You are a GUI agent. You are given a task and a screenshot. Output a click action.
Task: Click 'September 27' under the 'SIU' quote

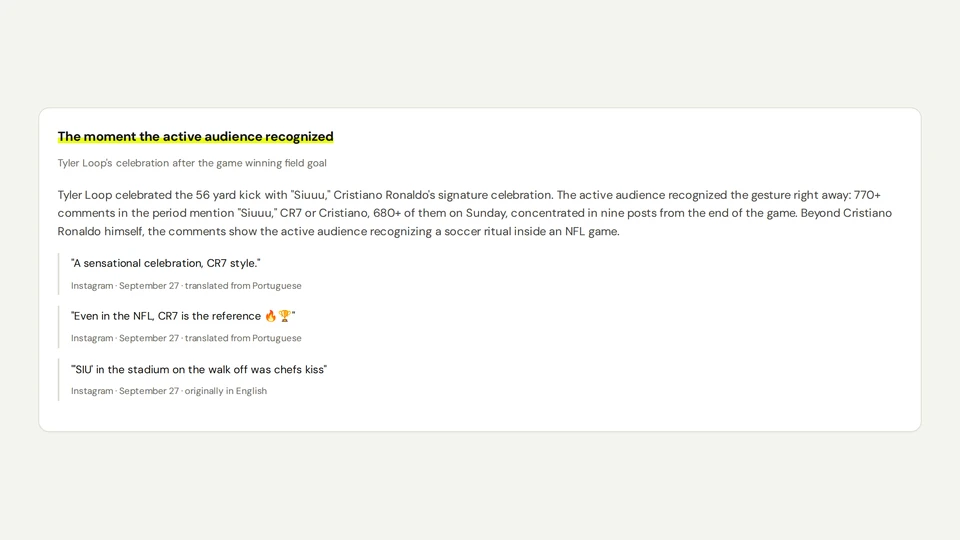pyautogui.click(x=149, y=391)
